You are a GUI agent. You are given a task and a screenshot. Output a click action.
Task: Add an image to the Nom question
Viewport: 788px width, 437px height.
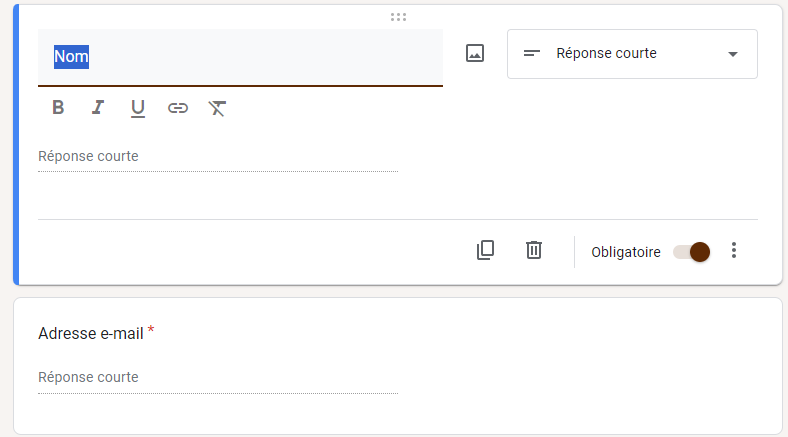475,54
